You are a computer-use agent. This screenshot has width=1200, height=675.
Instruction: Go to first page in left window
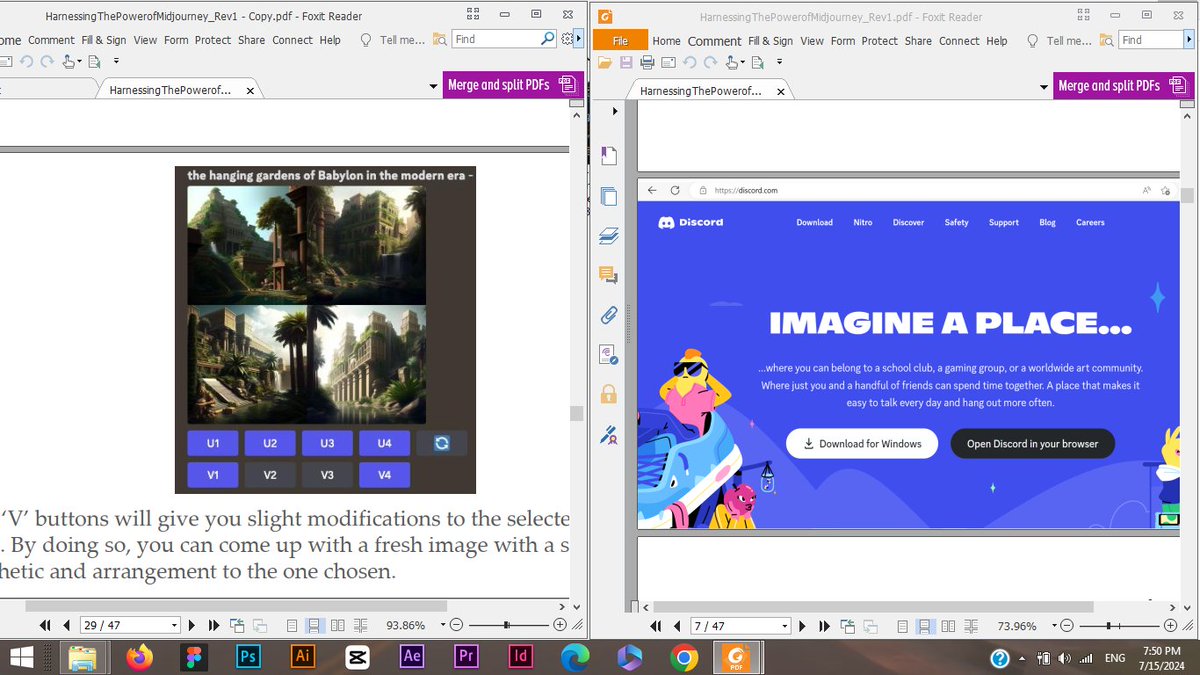(x=45, y=625)
